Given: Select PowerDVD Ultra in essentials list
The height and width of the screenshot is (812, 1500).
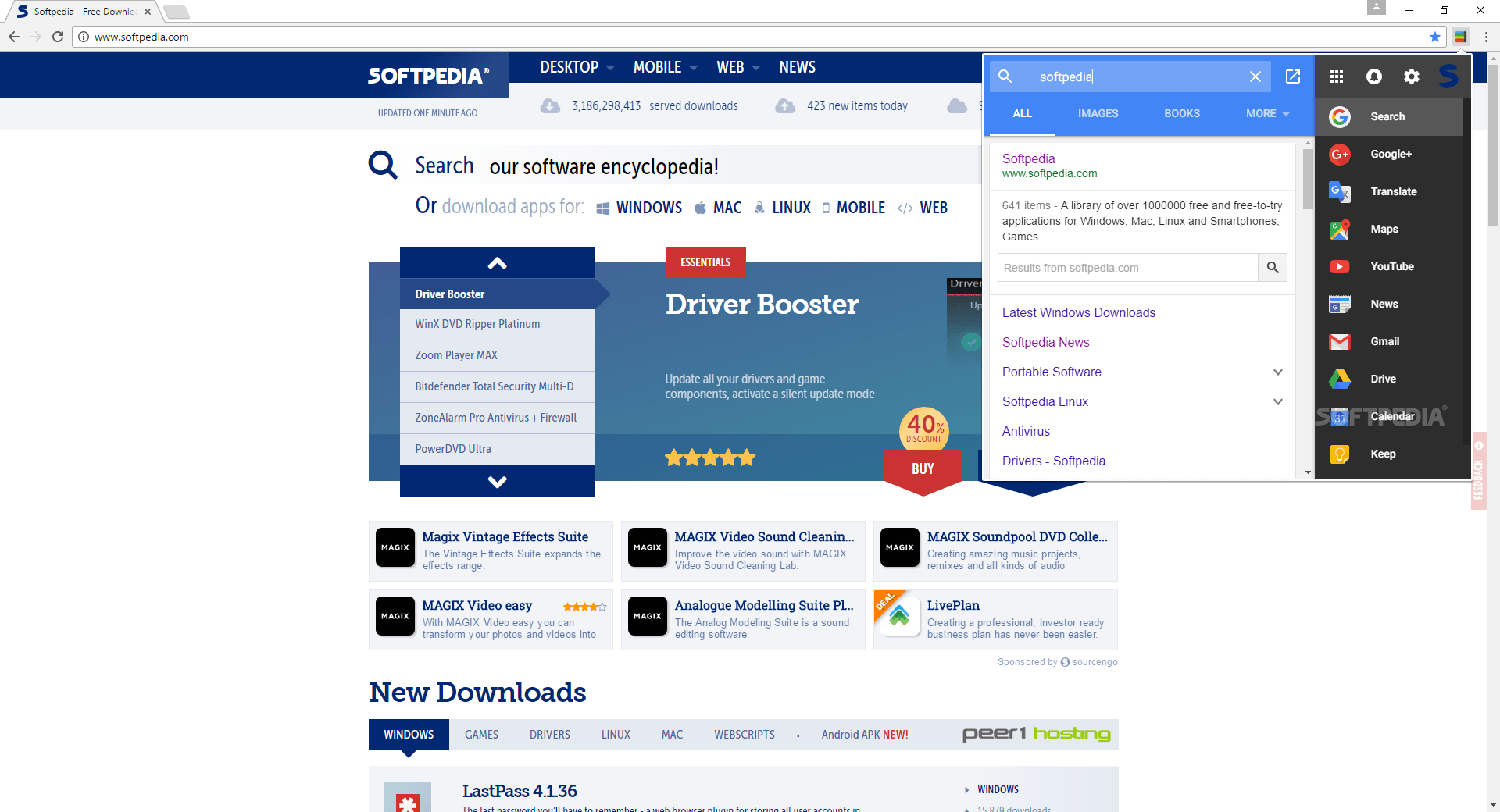Looking at the screenshot, I should (x=498, y=449).
